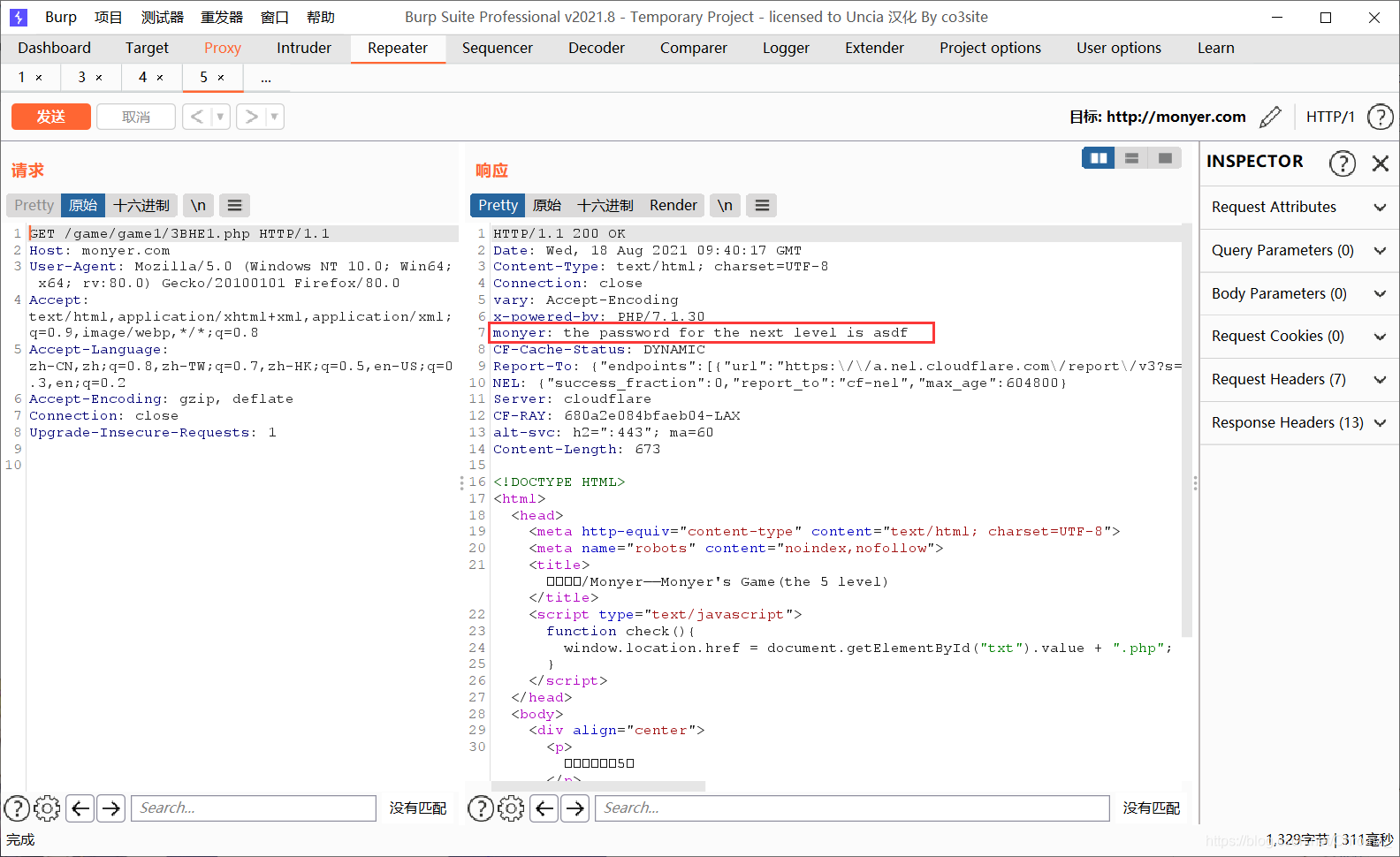Image resolution: width=1400 pixels, height=857 pixels.
Task: Switch to the Intruder tab
Action: pyautogui.click(x=304, y=48)
